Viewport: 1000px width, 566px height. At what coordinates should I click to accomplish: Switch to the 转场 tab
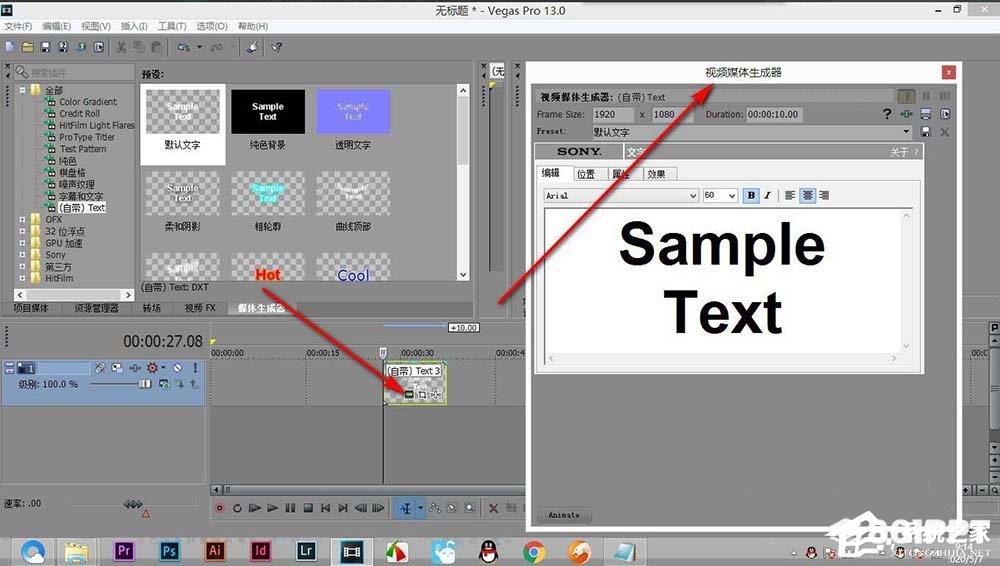click(x=152, y=308)
